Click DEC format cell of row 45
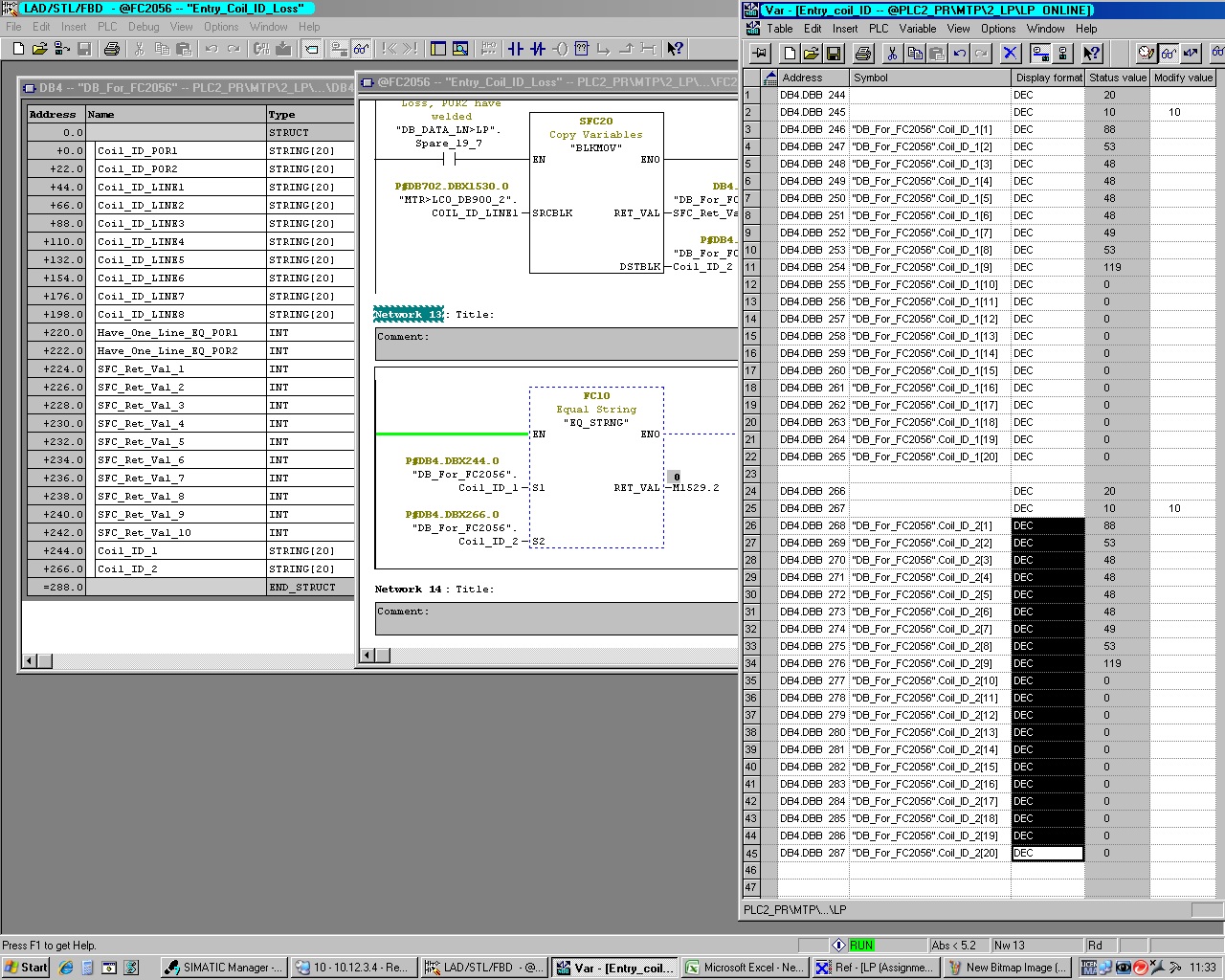 (x=1048, y=853)
